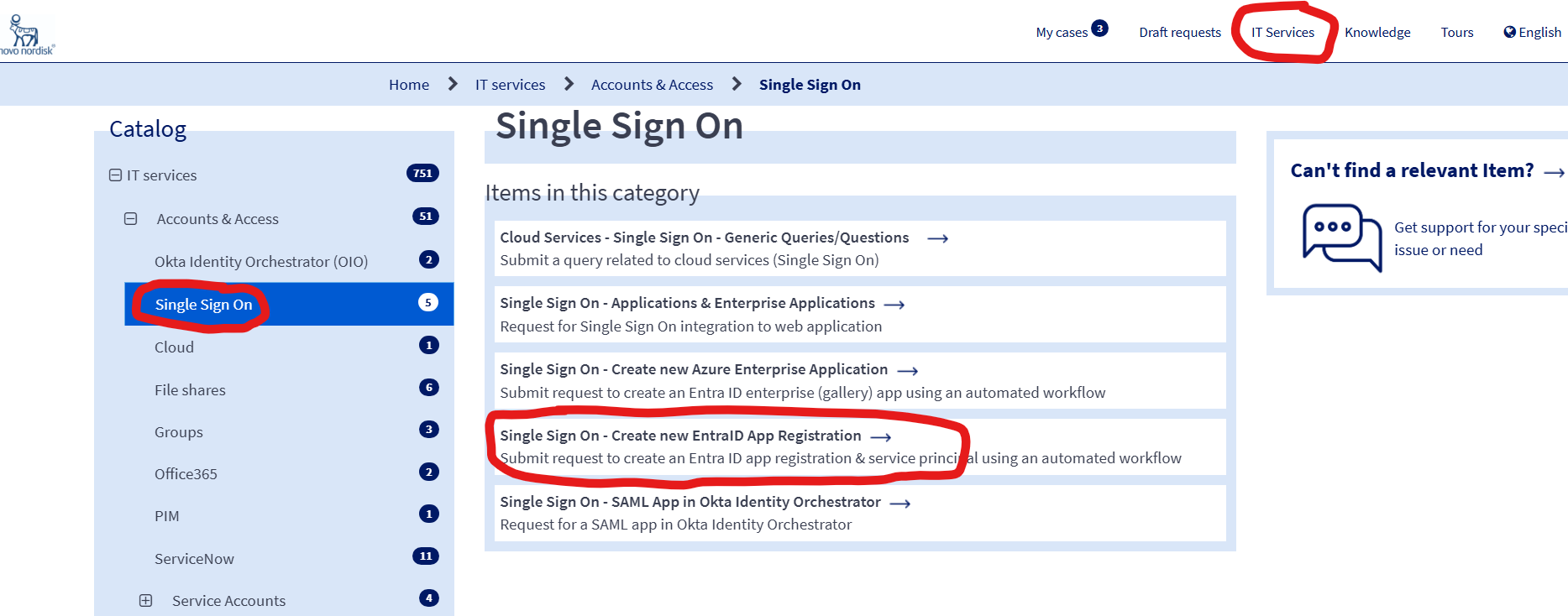
Task: Collapse the IT services catalog tree node
Action: pos(115,175)
